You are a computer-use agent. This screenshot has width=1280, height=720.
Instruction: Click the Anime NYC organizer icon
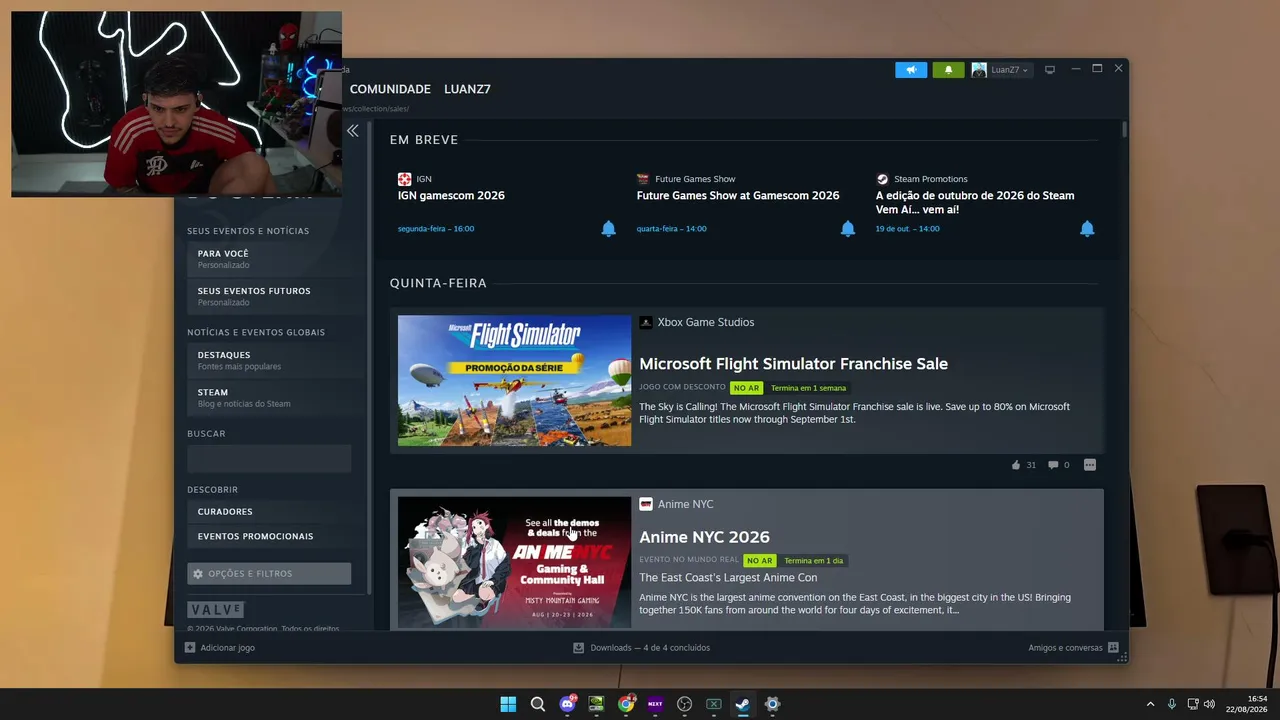pos(646,504)
